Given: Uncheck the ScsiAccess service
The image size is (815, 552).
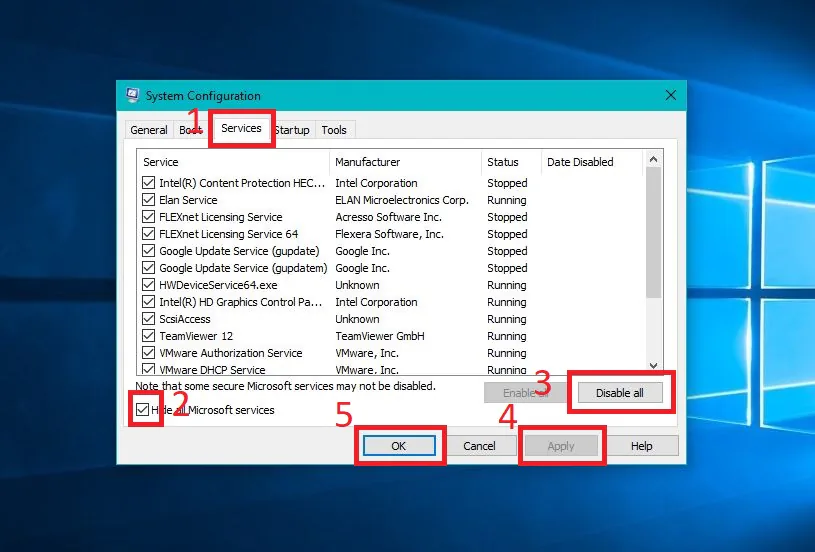Looking at the screenshot, I should (x=149, y=319).
